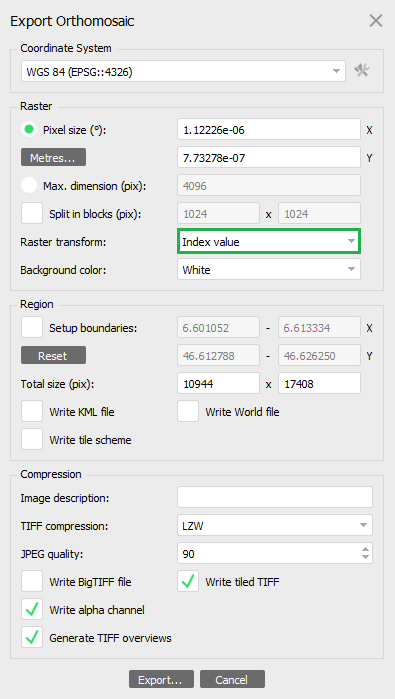Open the Background color dropdown
This screenshot has height=699, width=395.
pos(269,269)
